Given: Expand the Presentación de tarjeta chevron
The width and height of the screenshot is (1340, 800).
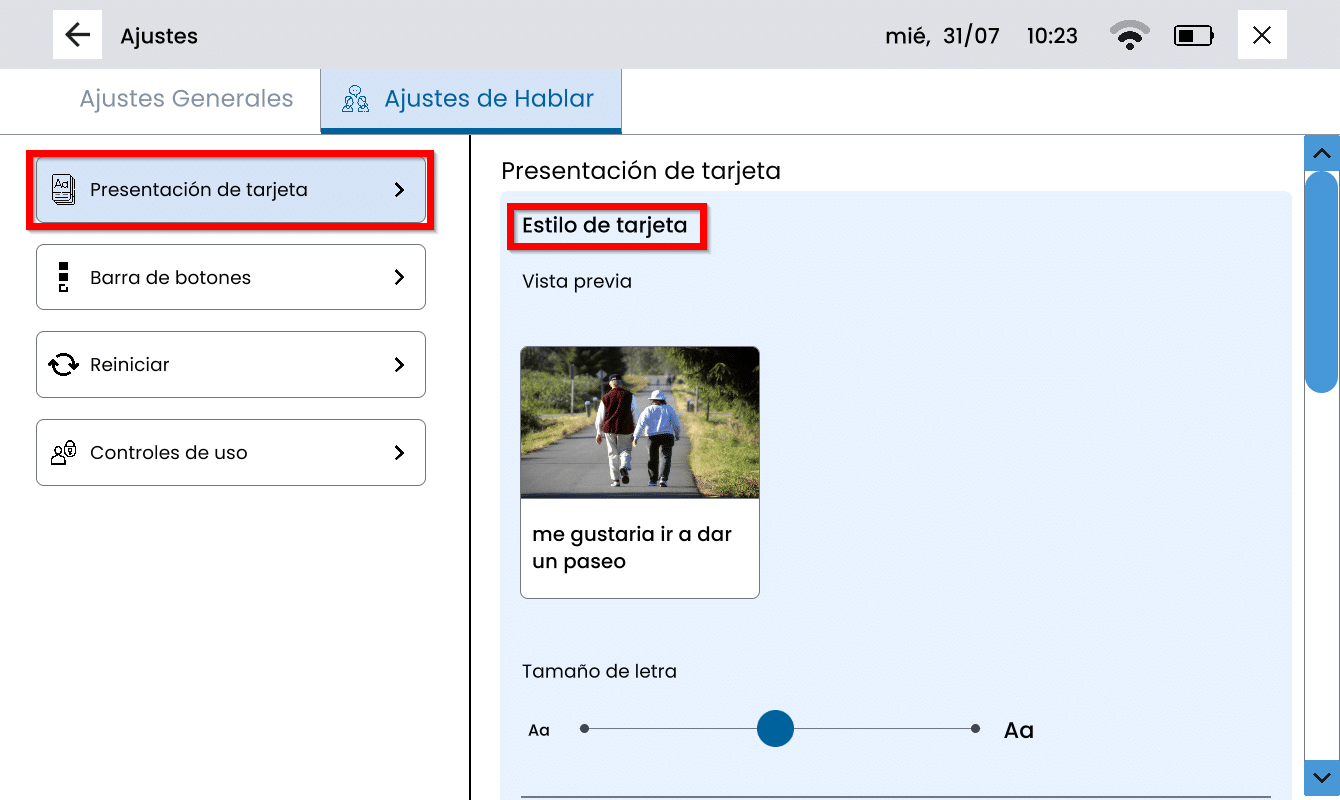Looking at the screenshot, I should coord(399,189).
